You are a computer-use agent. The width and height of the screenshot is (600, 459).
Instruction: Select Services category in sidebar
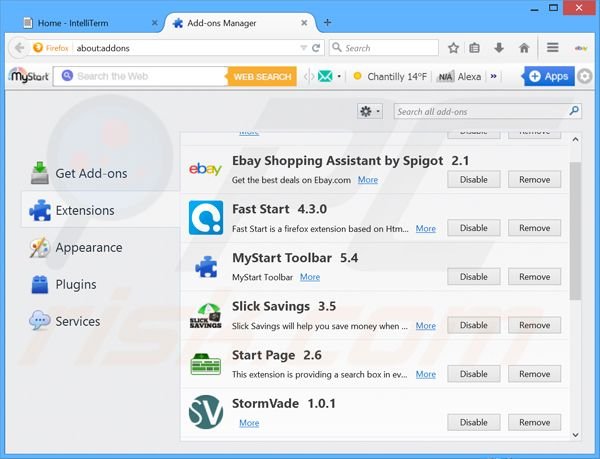click(100, 321)
